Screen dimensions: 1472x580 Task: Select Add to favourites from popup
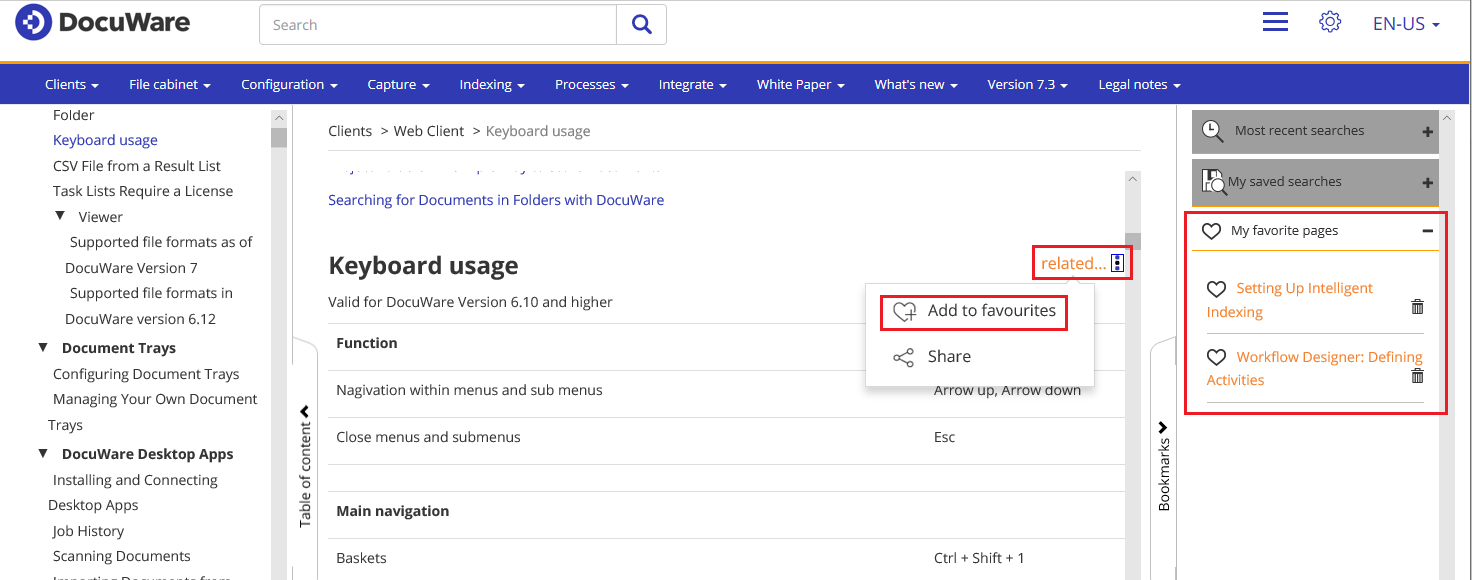click(x=973, y=311)
